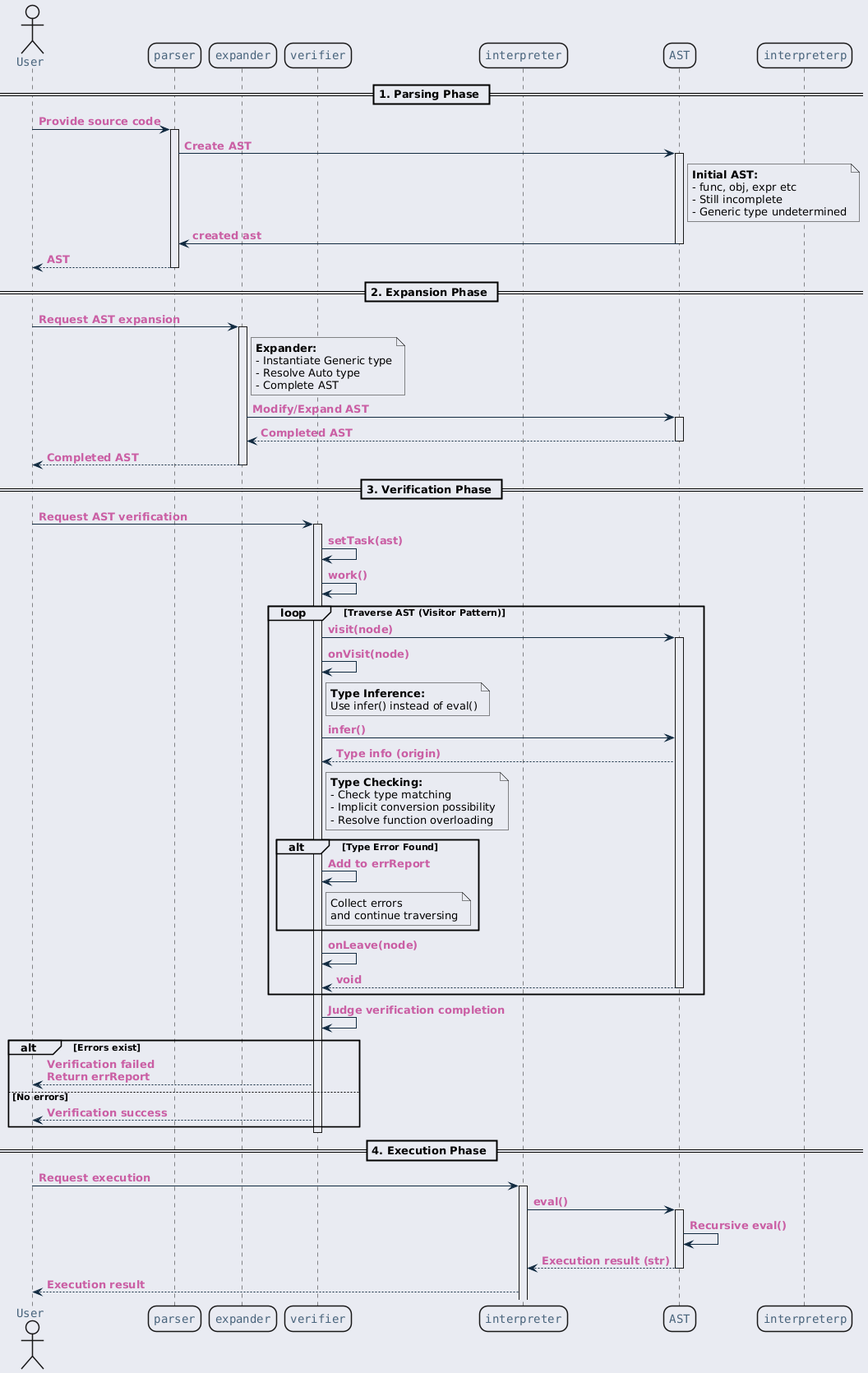The height and width of the screenshot is (1373, 868).
Task: Select the 'Add to errReport' self-call label
Action: 379,864
